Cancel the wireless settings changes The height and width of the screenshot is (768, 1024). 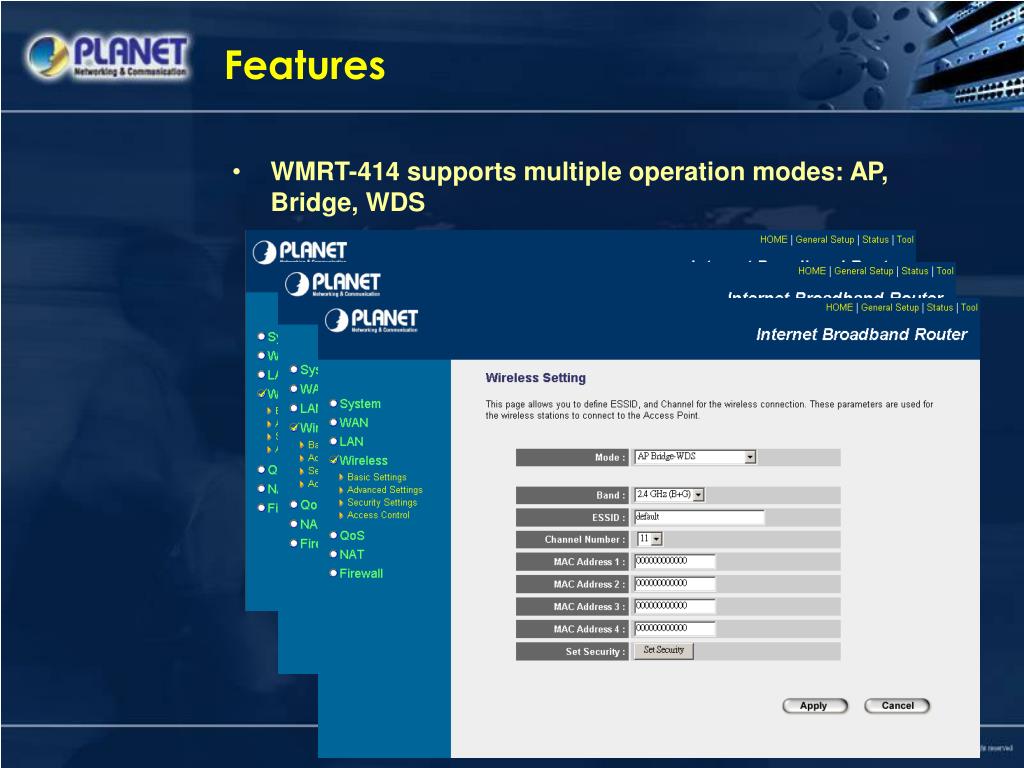[897, 706]
